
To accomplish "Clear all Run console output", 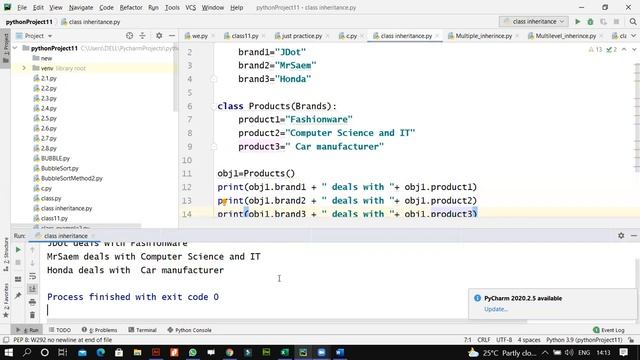I will click(x=33, y=315).
